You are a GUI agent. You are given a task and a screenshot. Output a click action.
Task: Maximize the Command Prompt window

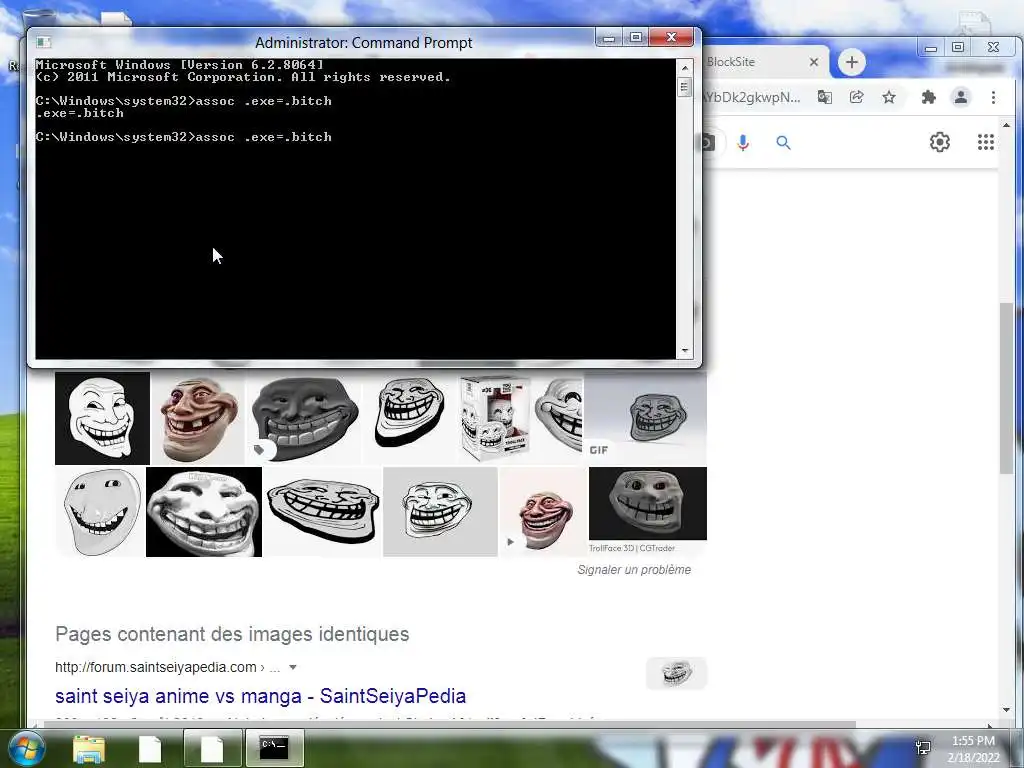click(x=635, y=37)
